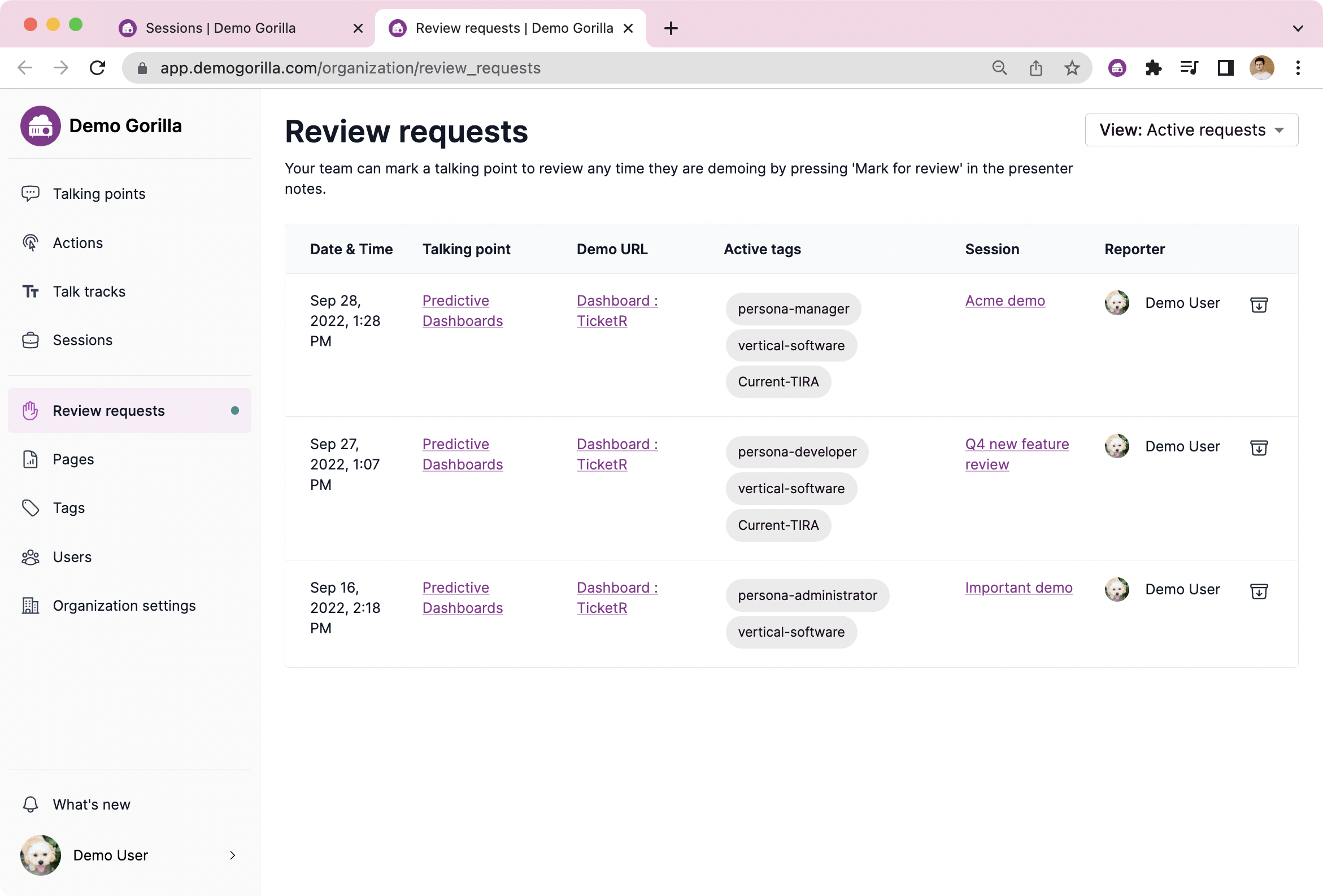This screenshot has width=1323, height=896.
Task: Open the View: Active requests dropdown
Action: tap(1191, 130)
